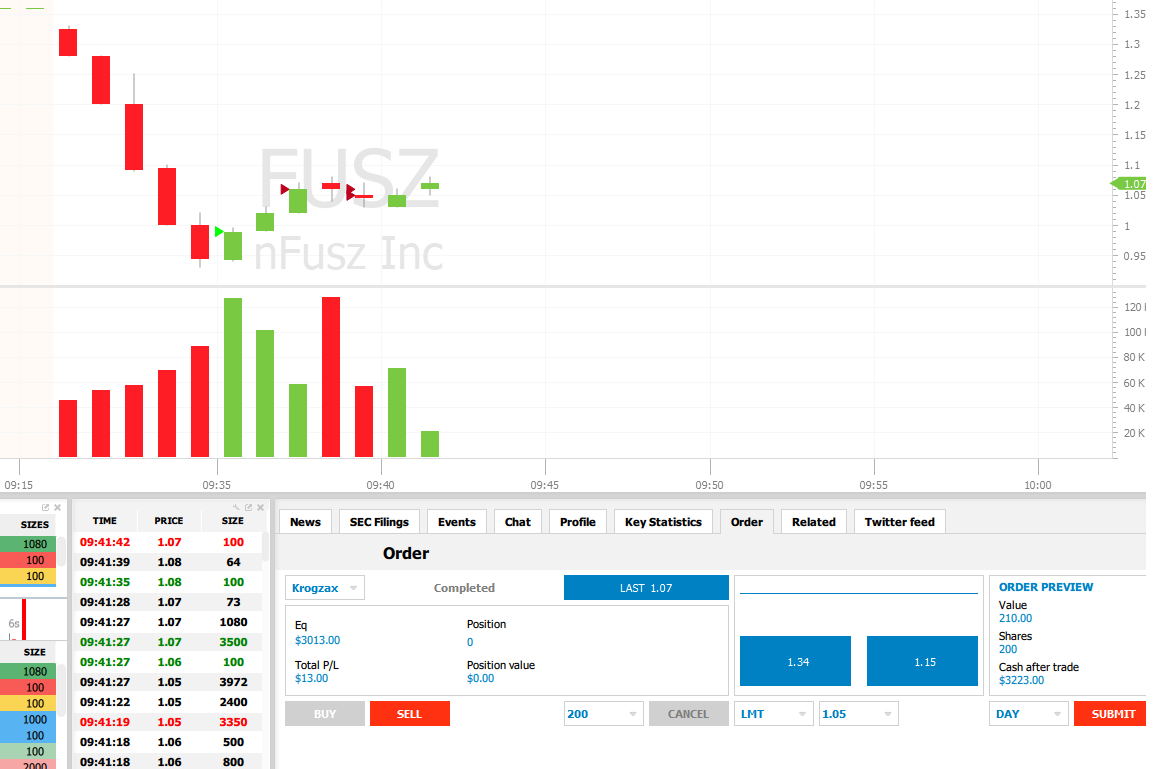This screenshot has height=769, width=1158.
Task: Open the DAY time-in-force dropdown
Action: pos(1029,714)
